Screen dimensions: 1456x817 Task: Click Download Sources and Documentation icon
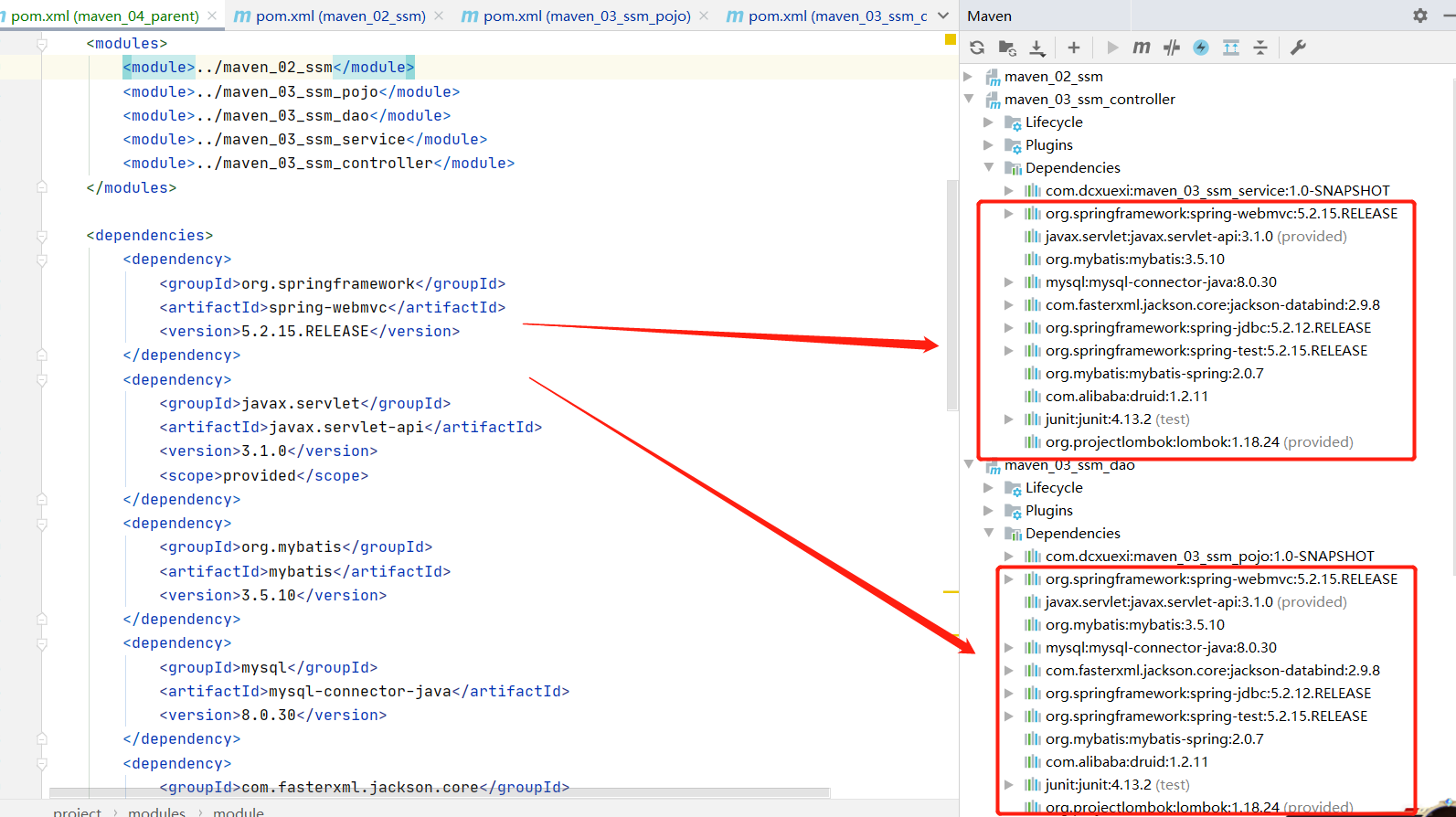pos(1037,48)
